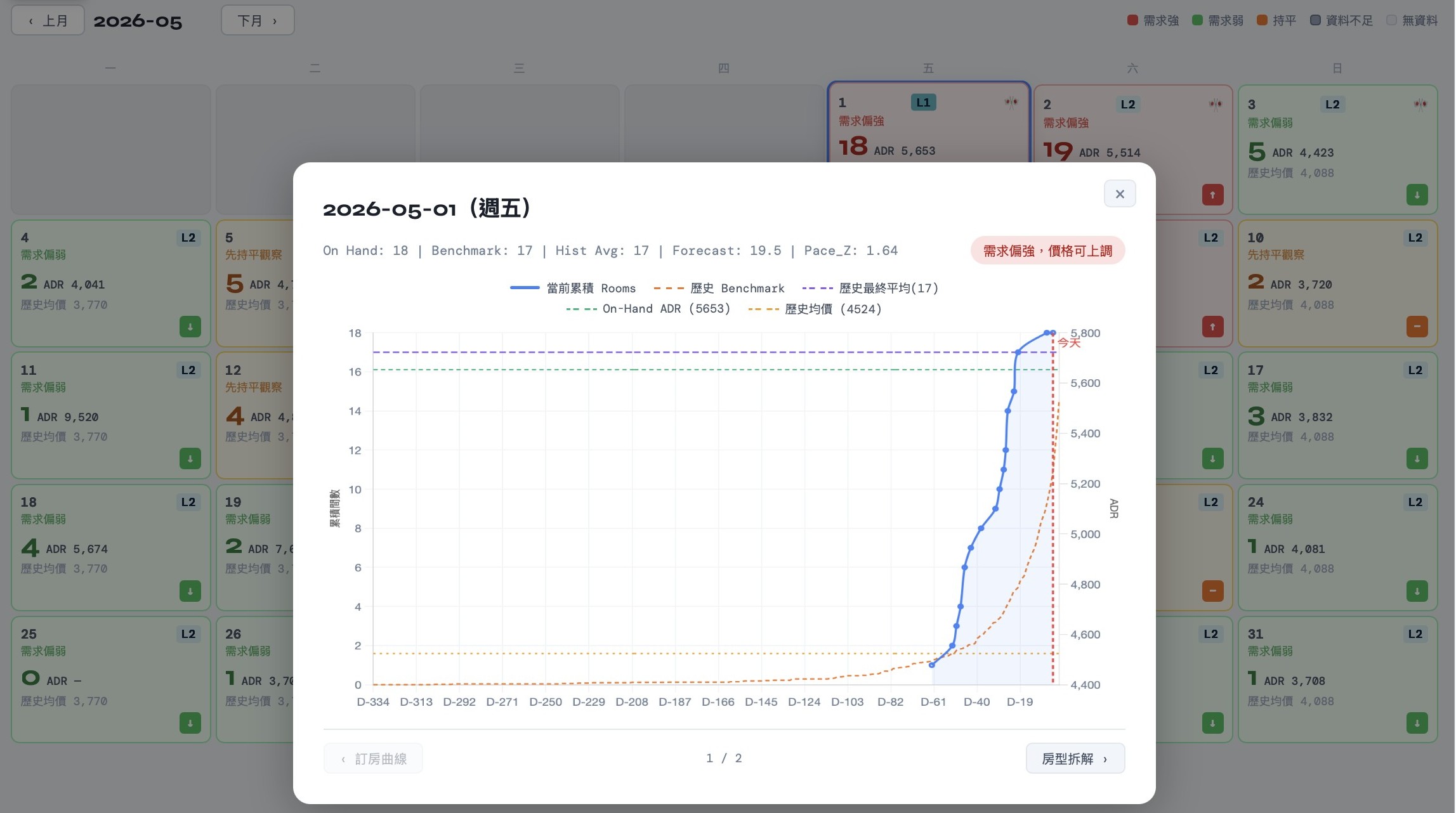Click L2 badge on day 2 card

pyautogui.click(x=1127, y=104)
